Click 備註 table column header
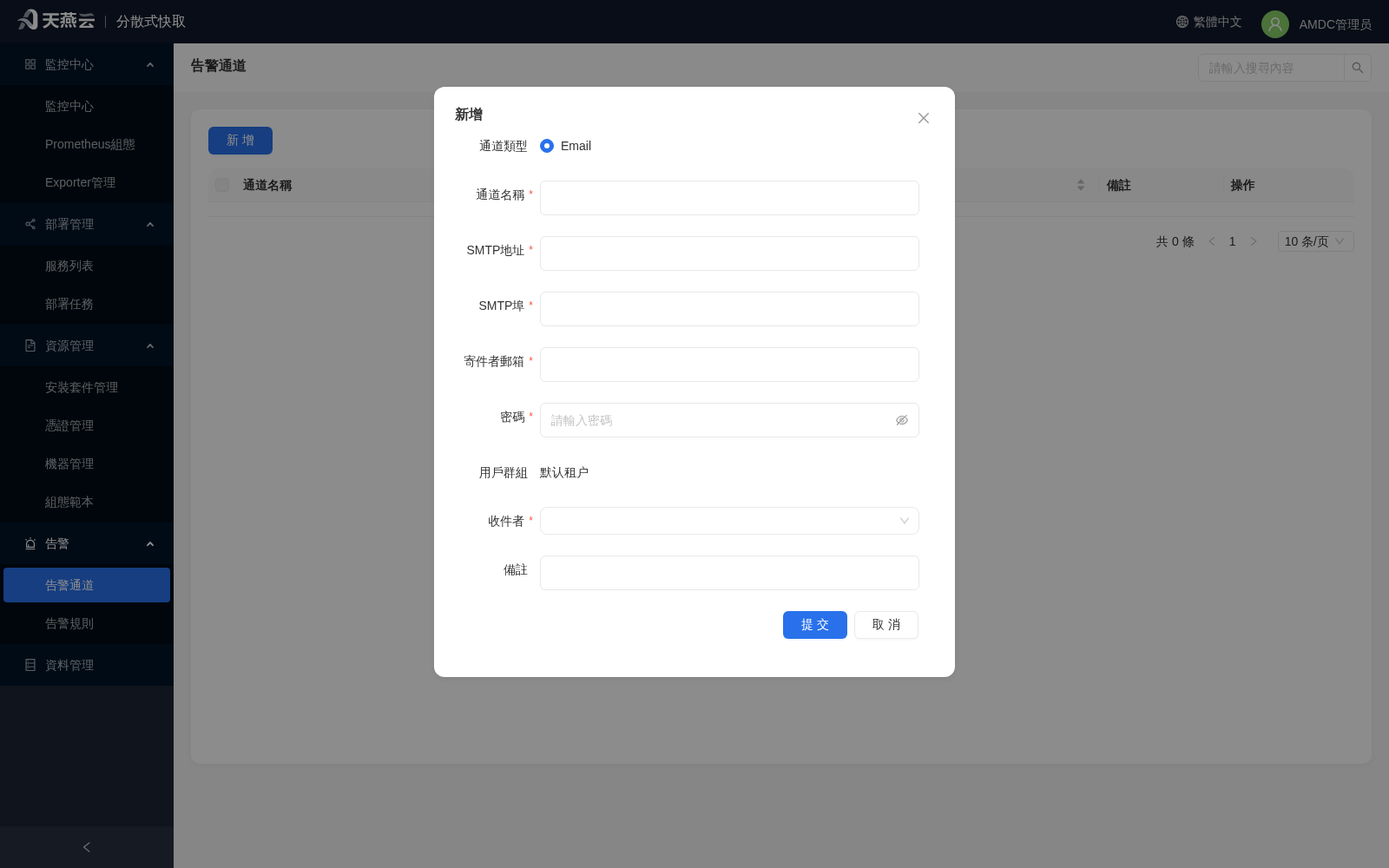 (1119, 185)
